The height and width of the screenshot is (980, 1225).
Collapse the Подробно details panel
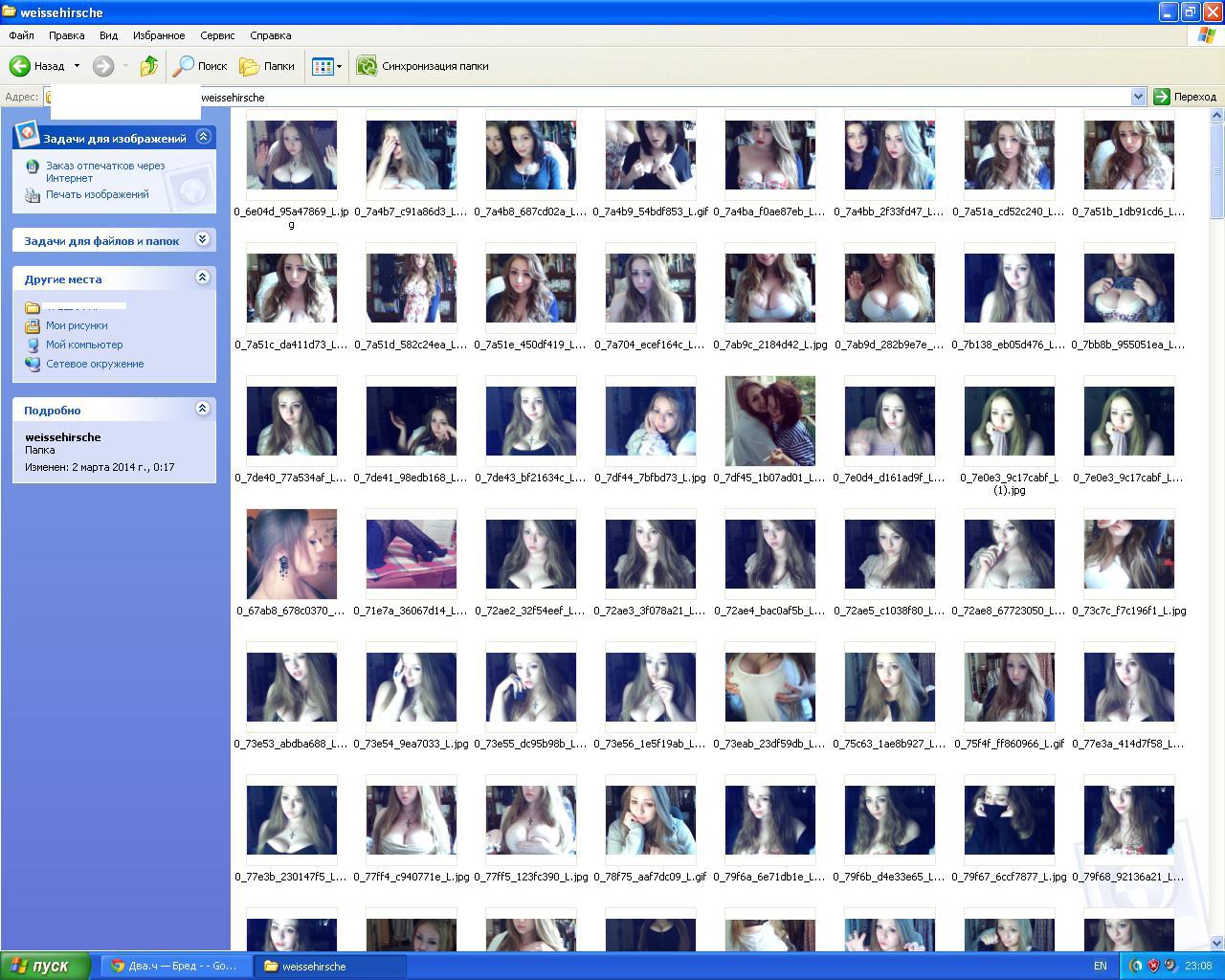203,409
